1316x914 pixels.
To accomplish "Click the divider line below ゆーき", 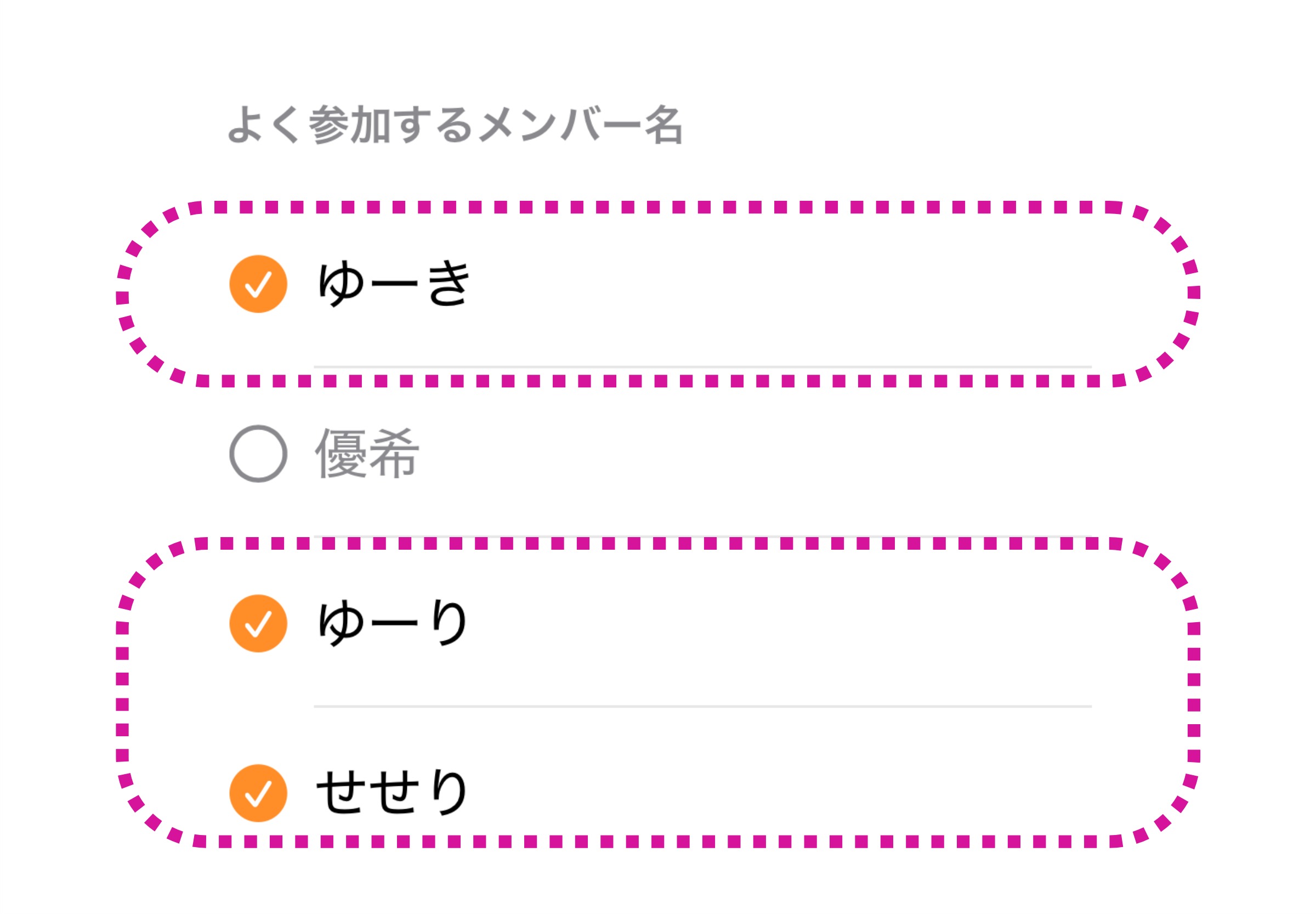I will tap(702, 366).
